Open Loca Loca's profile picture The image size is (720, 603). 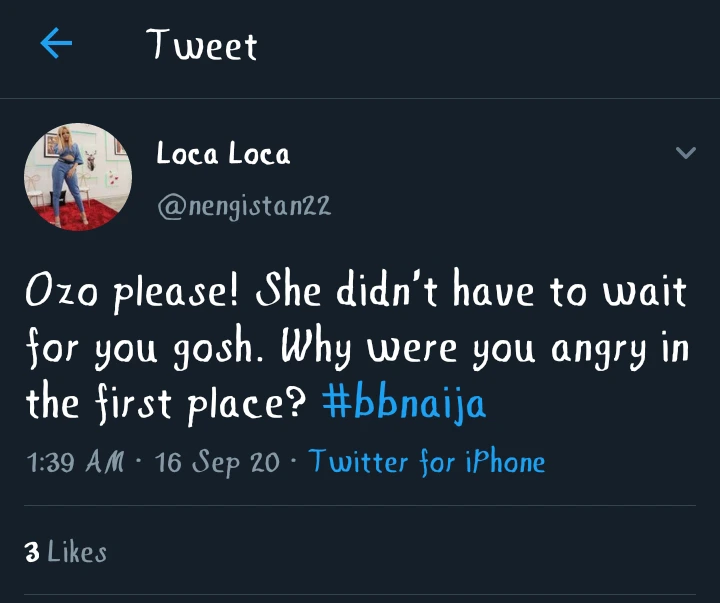(x=78, y=177)
